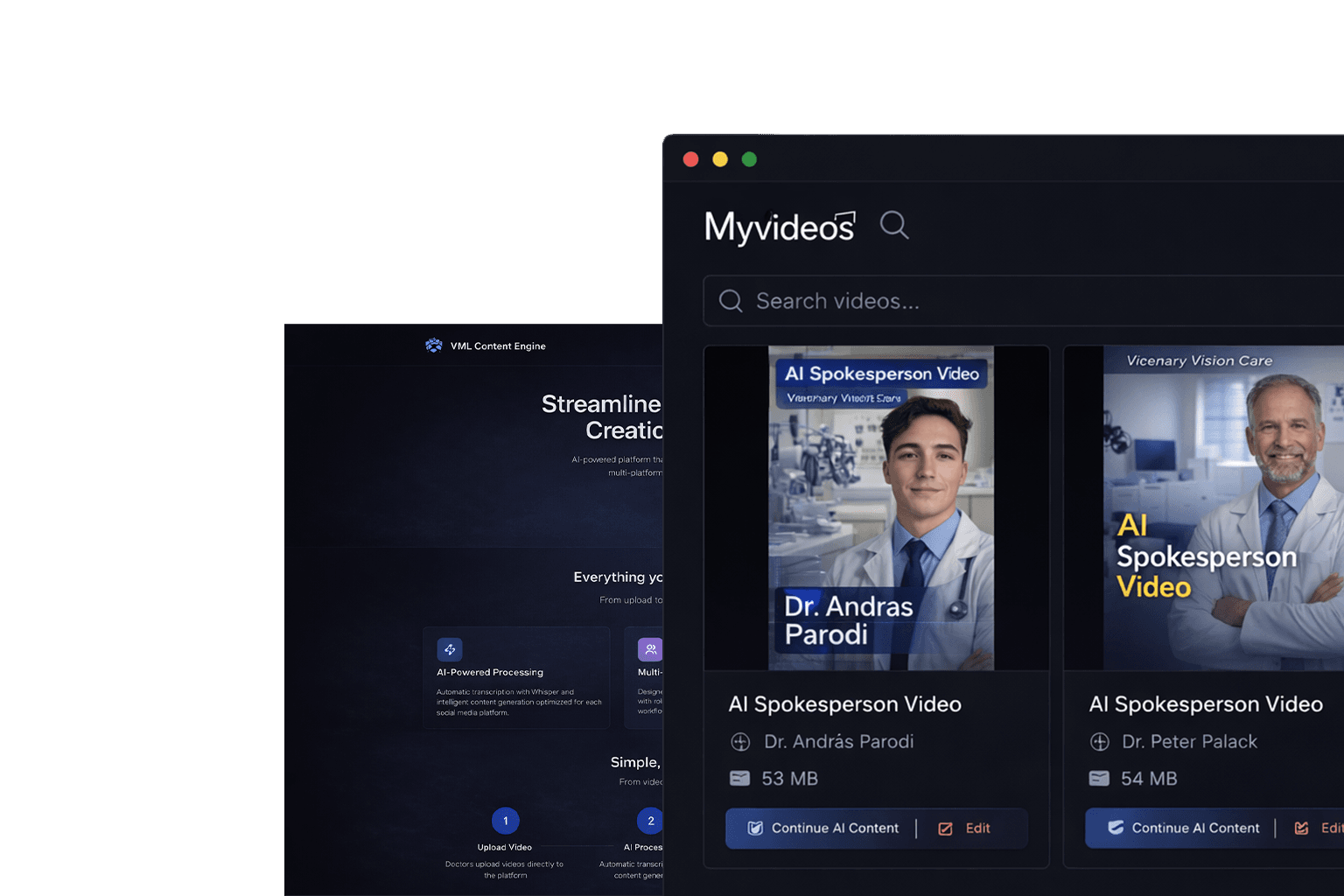Click the VML Content Engine logo in background window
The width and height of the screenshot is (1344, 896).
[434, 346]
